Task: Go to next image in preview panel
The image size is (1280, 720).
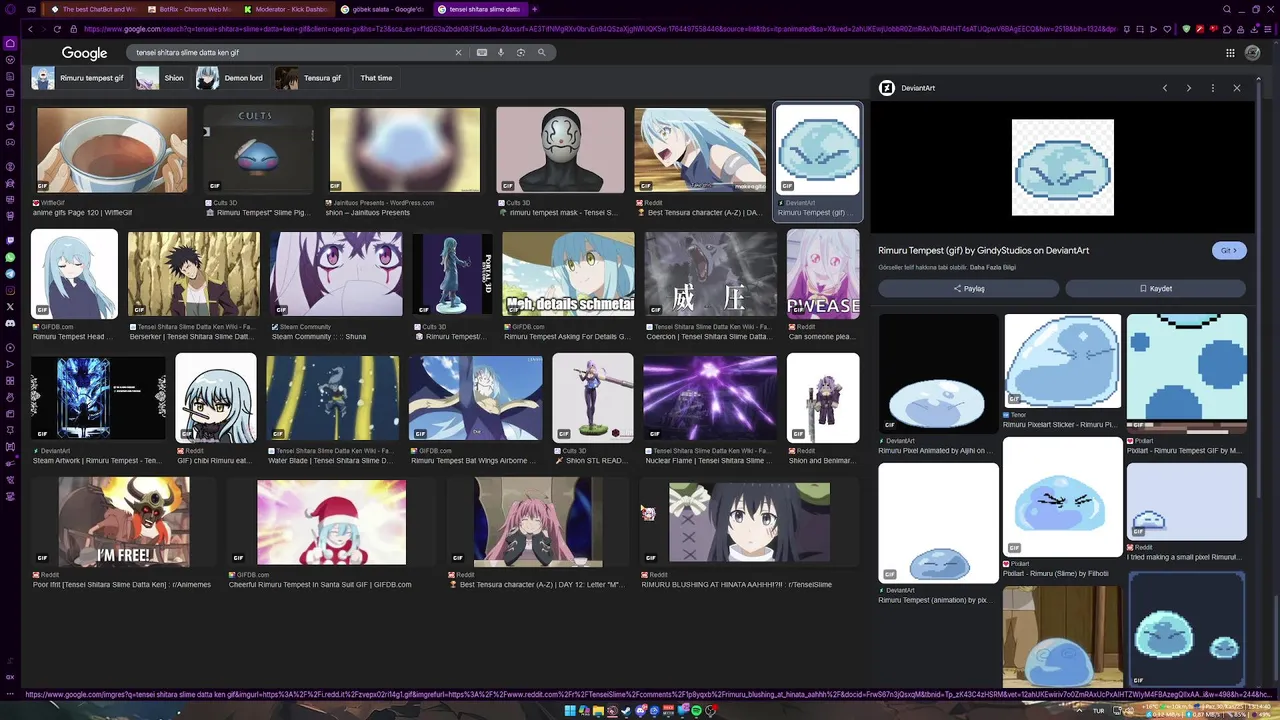Action: tap(1189, 88)
